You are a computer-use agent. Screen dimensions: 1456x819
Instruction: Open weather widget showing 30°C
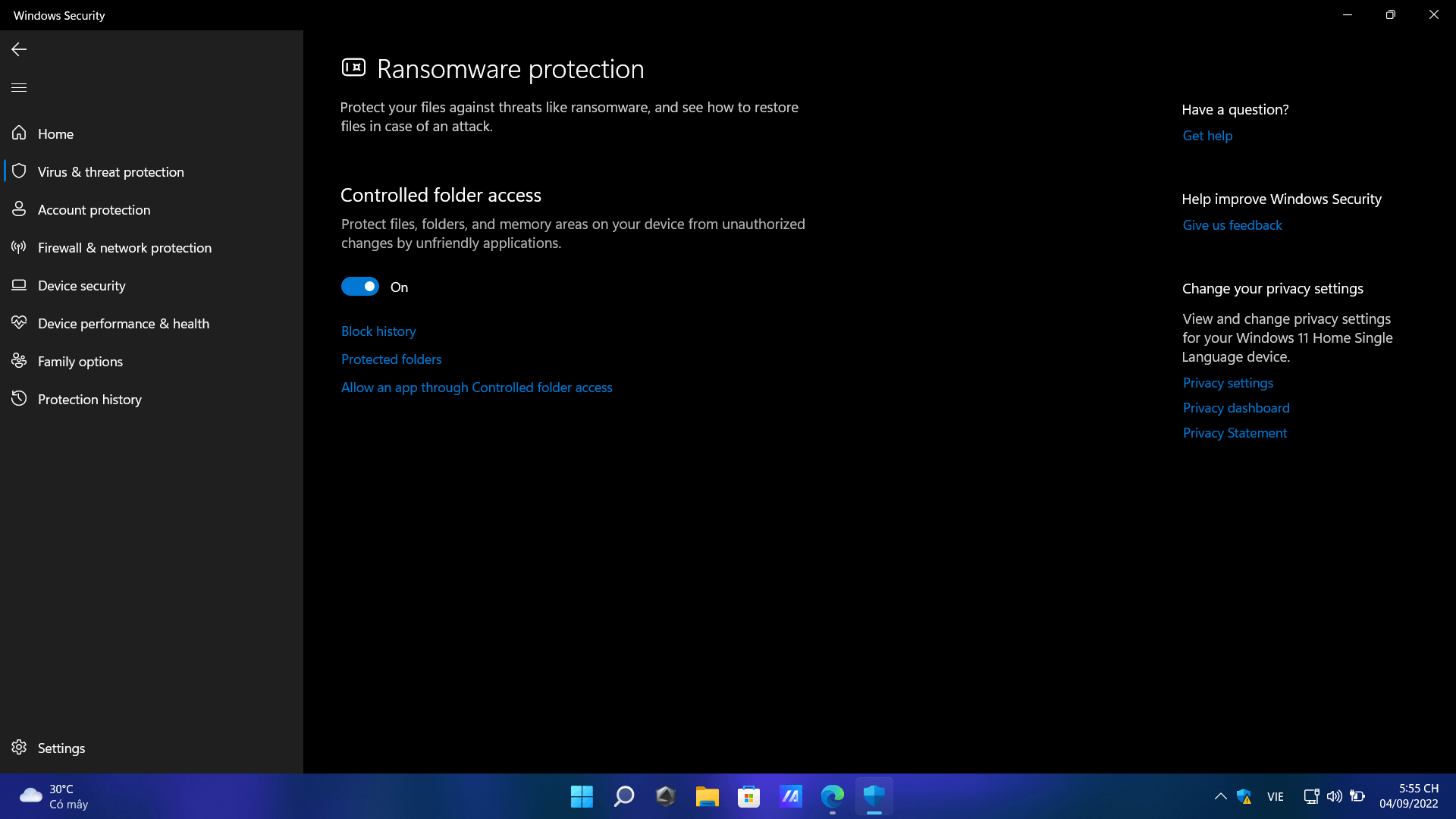tap(53, 796)
